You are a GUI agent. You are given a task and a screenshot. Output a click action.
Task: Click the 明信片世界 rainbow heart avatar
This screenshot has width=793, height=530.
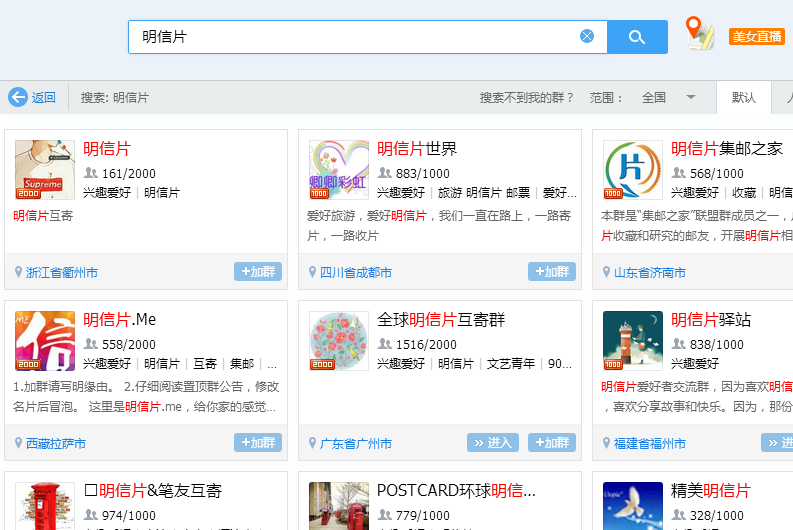[339, 170]
